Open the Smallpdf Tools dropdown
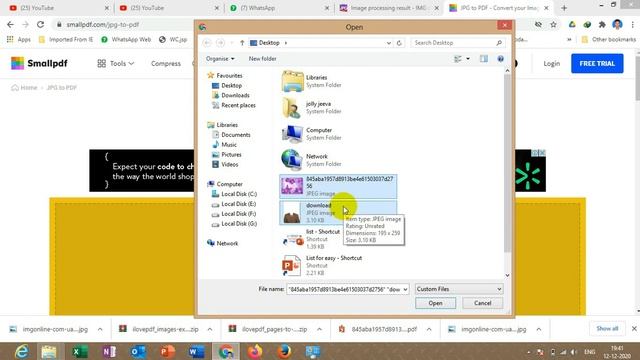 116,64
